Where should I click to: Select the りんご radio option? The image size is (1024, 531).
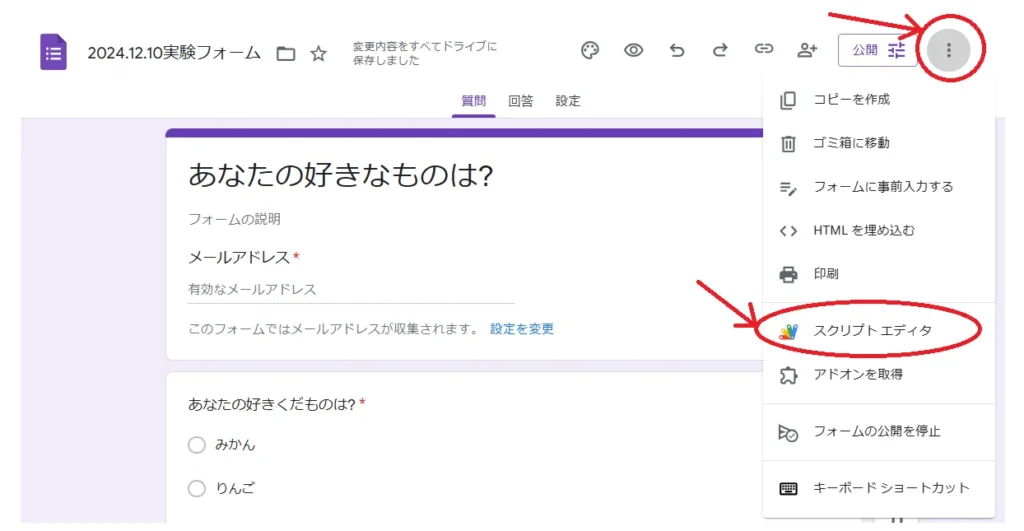[x=197, y=489]
